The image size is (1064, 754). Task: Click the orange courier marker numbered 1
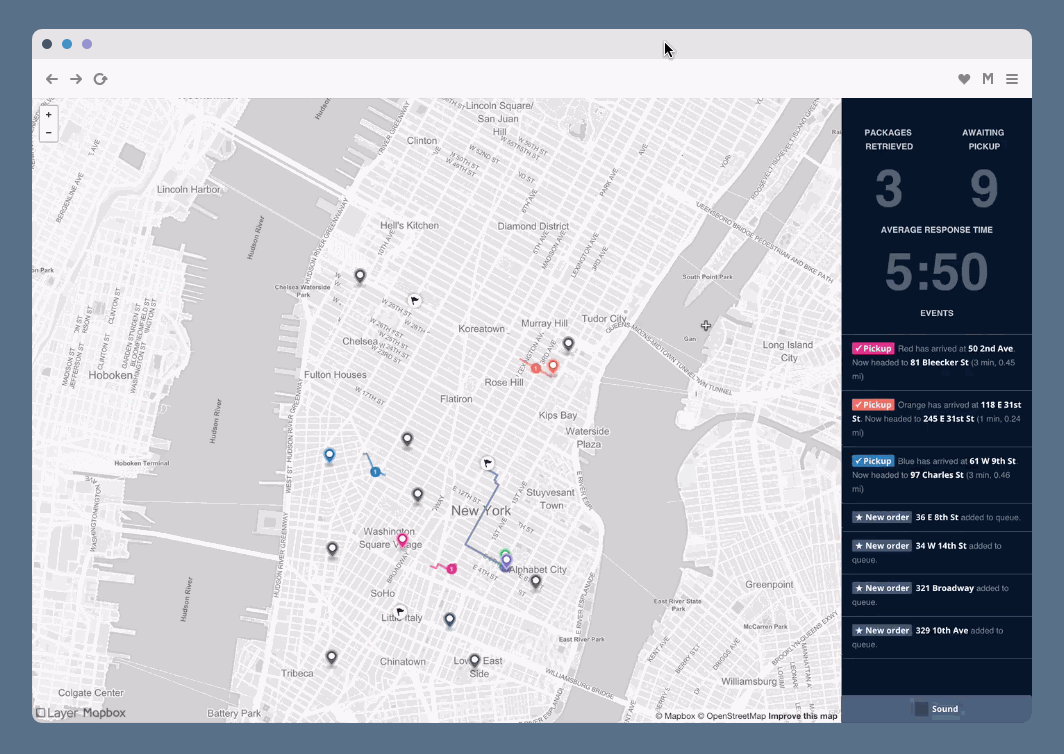[535, 368]
